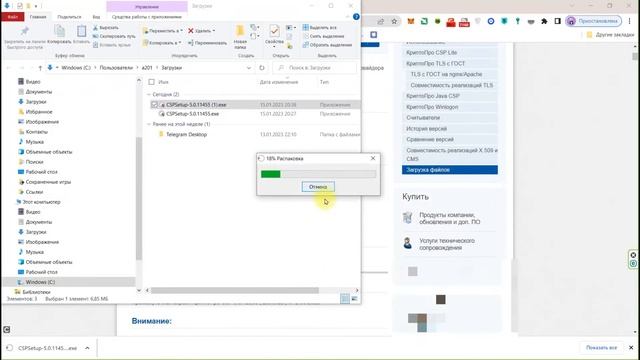Open Explorer help question-mark icon
The image size is (640, 360).
pos(356,17)
